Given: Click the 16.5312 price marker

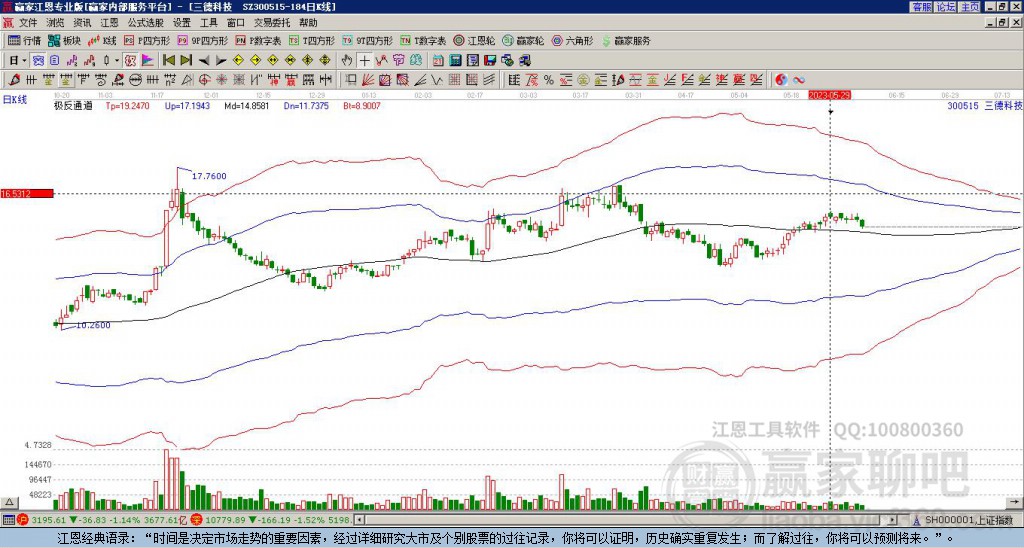Looking at the screenshot, I should click(26, 194).
